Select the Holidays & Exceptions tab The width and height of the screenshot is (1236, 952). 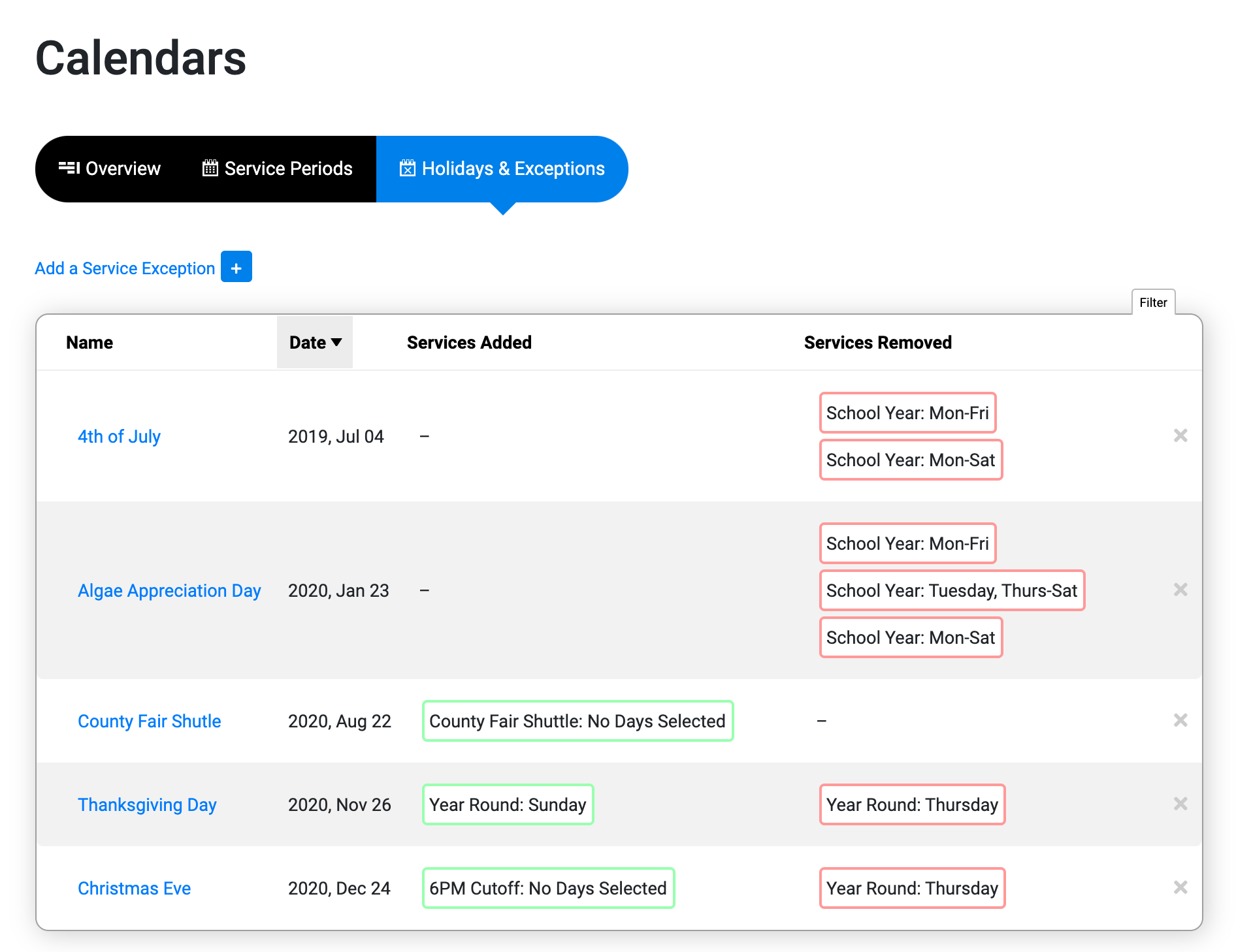point(502,169)
